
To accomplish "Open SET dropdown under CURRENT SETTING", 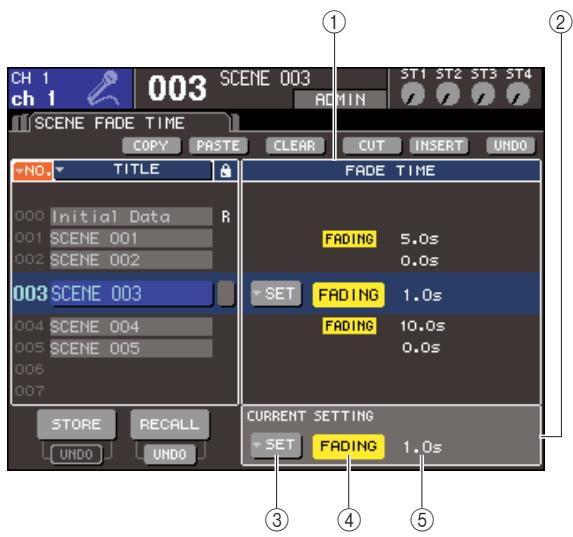I will click(x=276, y=445).
